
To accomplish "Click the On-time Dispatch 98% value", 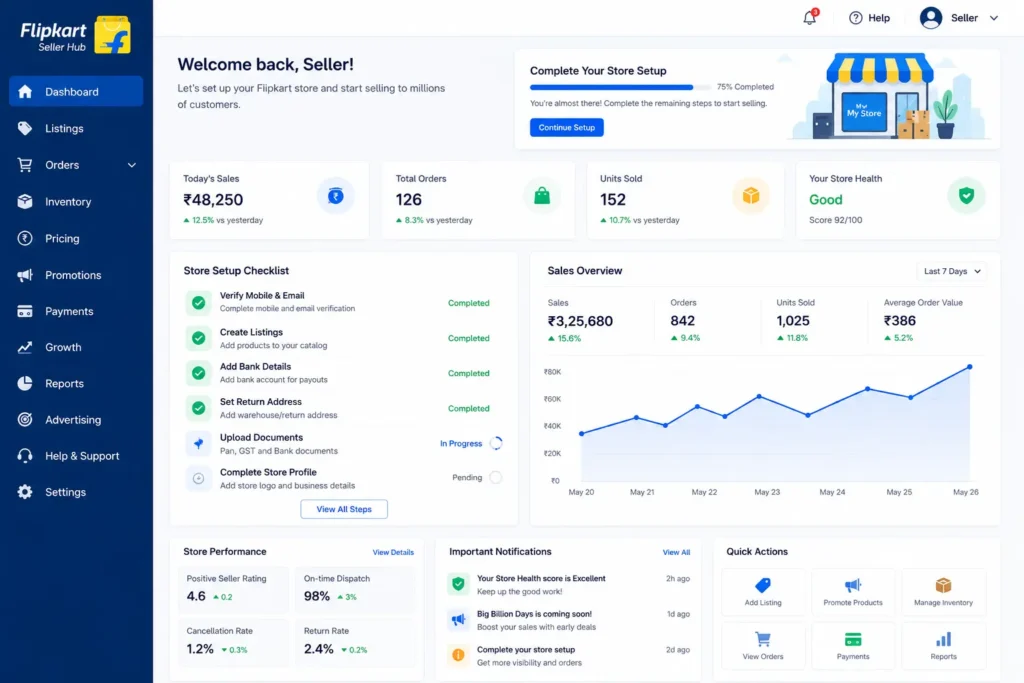I will 317,596.
